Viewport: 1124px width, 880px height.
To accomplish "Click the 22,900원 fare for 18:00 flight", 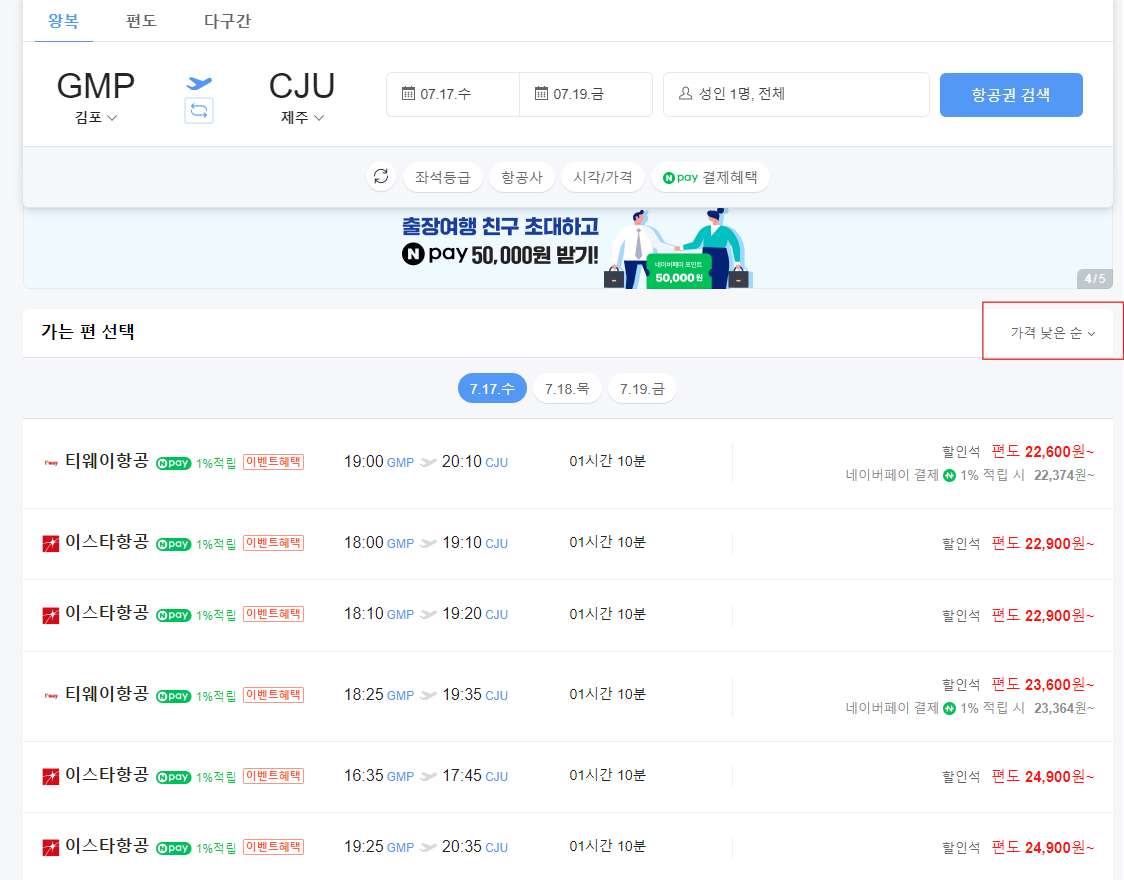I will pos(1043,543).
